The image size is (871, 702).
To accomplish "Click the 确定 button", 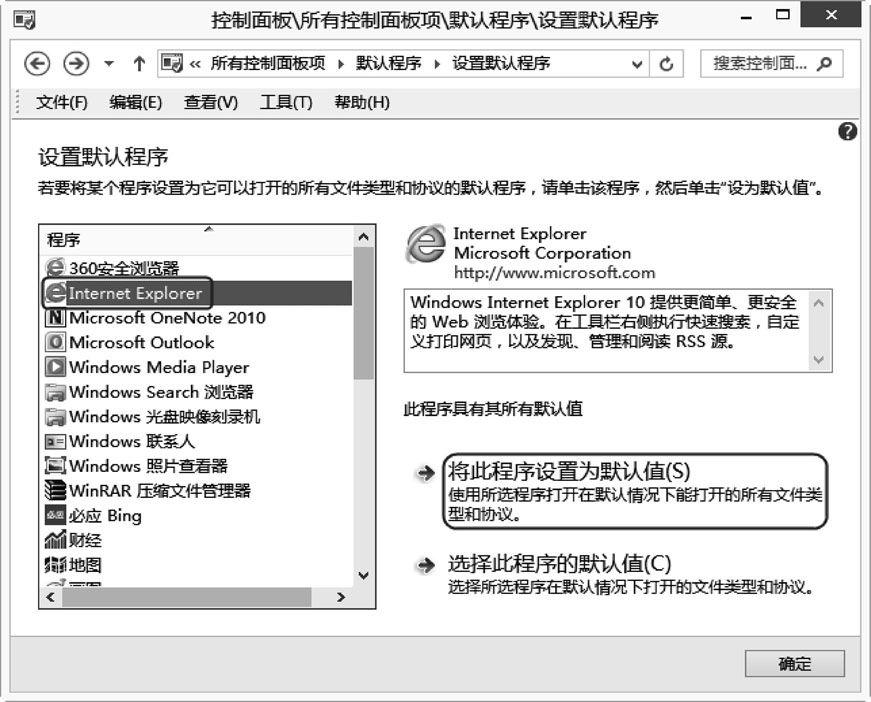I will point(794,664).
